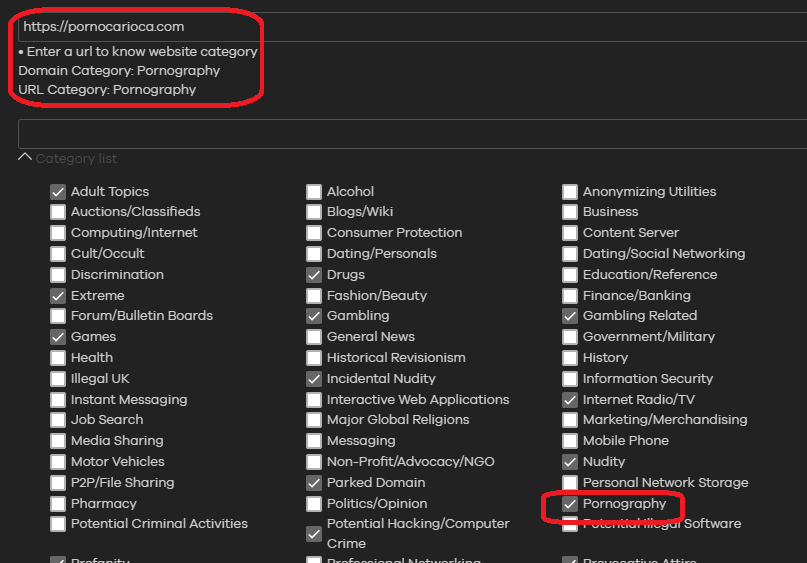
Task: Uncheck the Extreme category
Action: coord(58,296)
